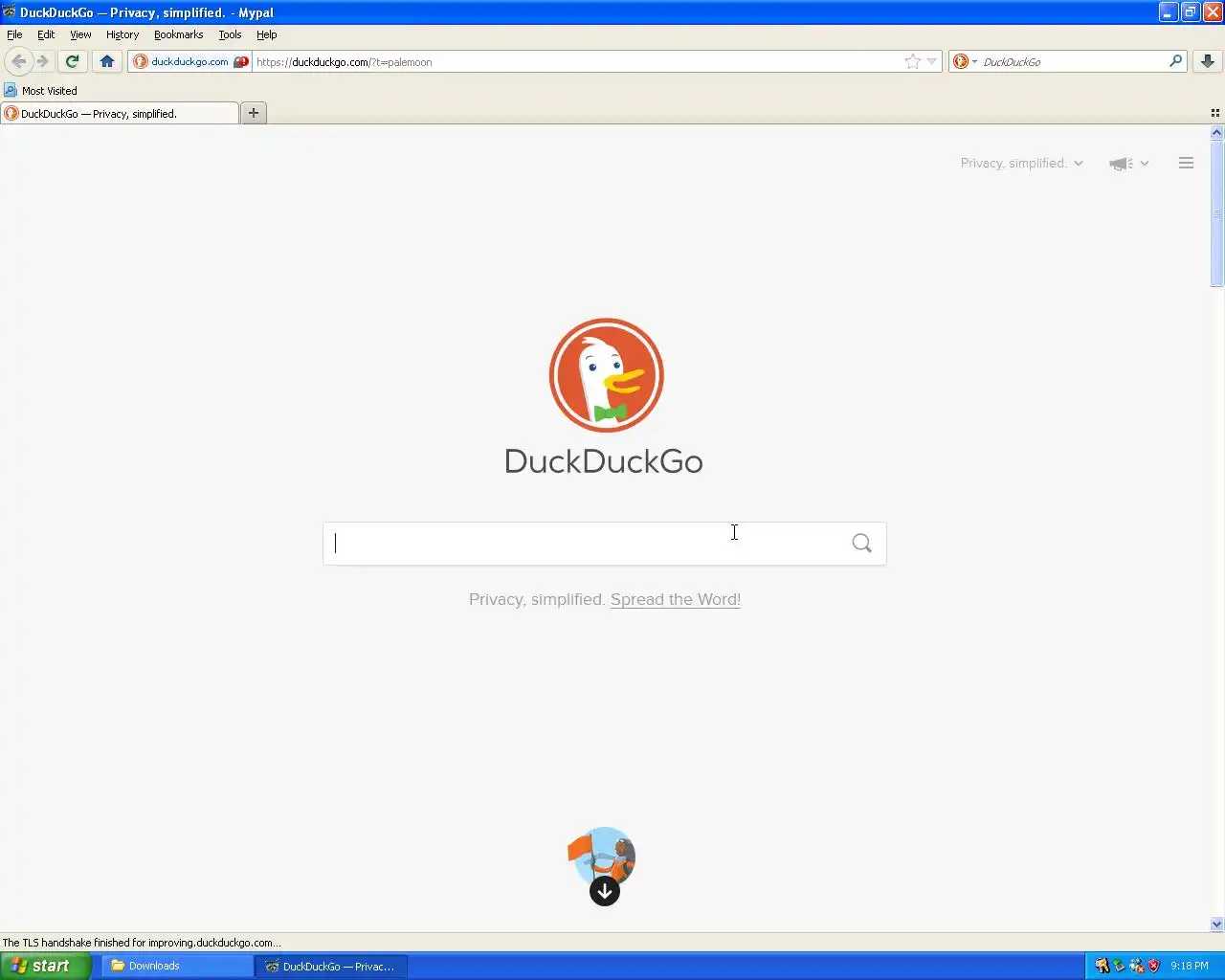This screenshot has height=980, width=1225.
Task: Click the address bar URL field
Action: (x=577, y=61)
